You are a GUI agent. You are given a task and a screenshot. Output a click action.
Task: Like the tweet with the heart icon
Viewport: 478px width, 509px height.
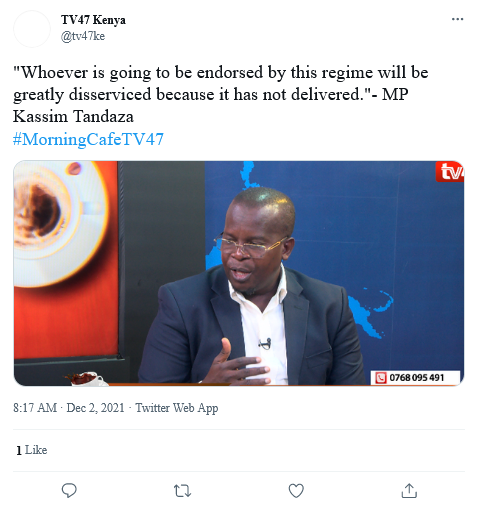click(x=296, y=491)
